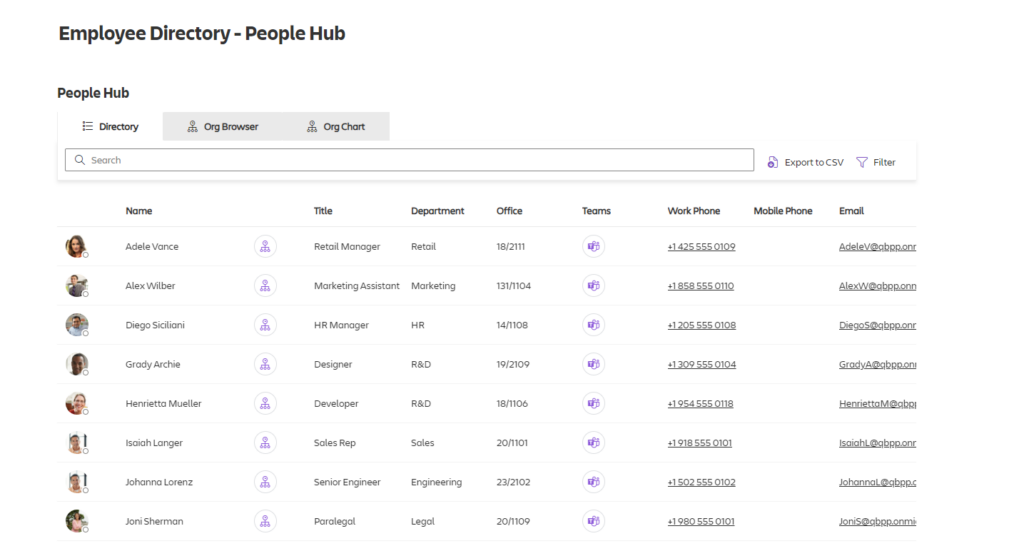
Task: Click office value 23/2102
Action: [x=513, y=481]
